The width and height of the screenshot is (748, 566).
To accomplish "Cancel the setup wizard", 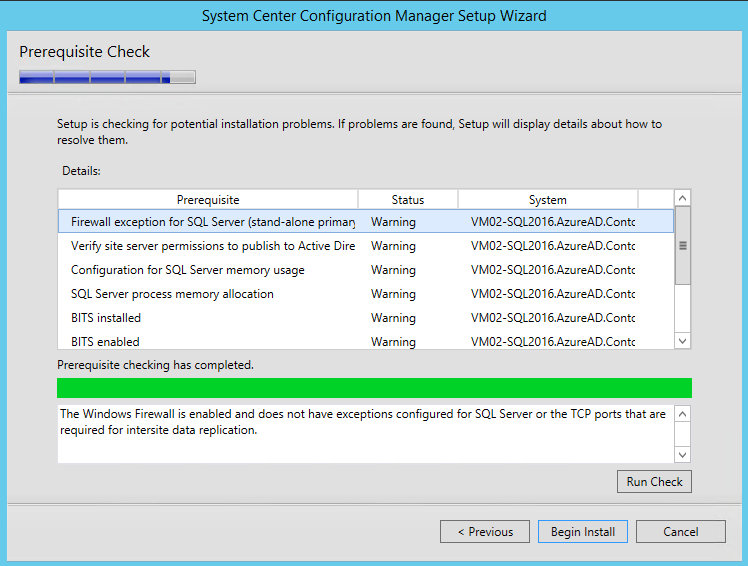I will point(681,532).
